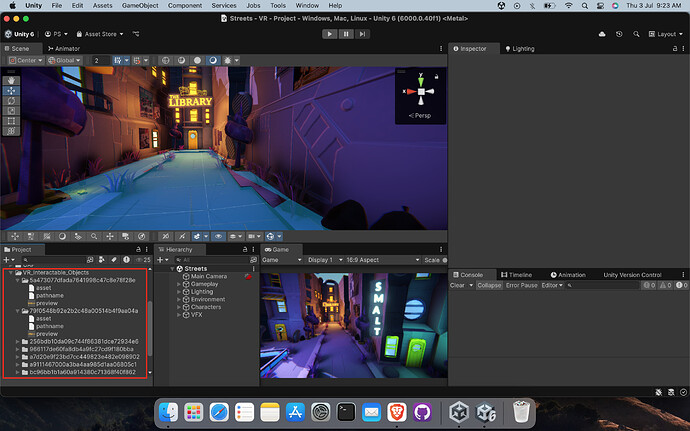
Task: Select the Hand (View) tool
Action: pos(11,79)
